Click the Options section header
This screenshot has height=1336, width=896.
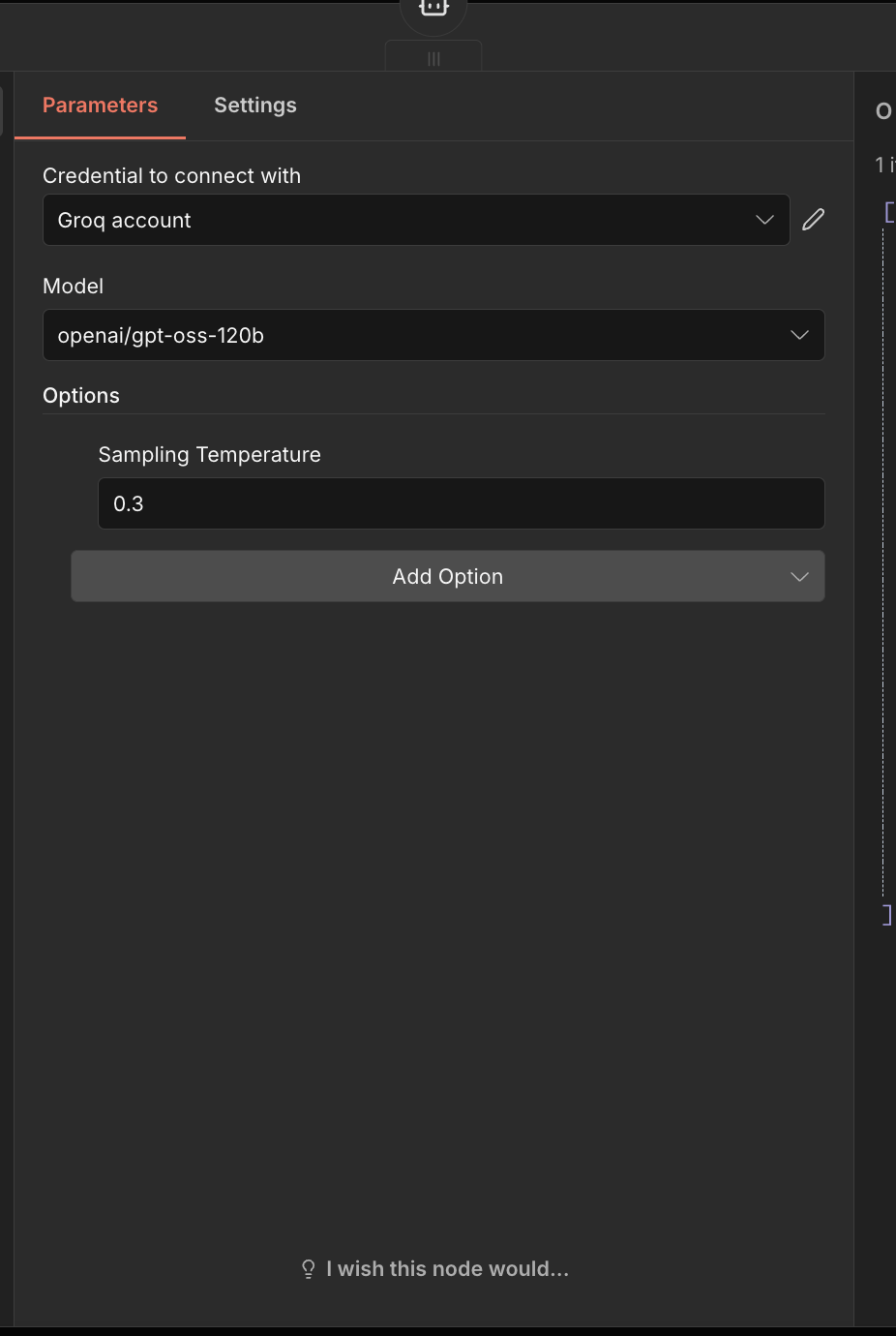(80, 395)
